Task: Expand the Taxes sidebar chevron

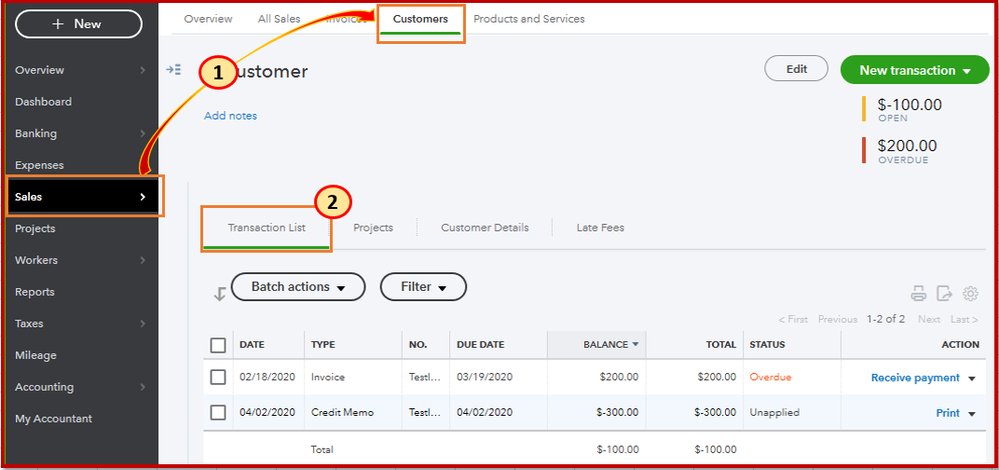Action: 143,324
